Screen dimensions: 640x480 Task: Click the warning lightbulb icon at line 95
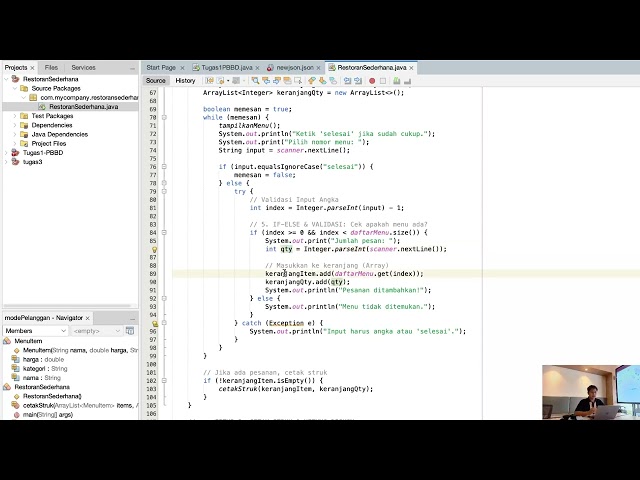155,323
